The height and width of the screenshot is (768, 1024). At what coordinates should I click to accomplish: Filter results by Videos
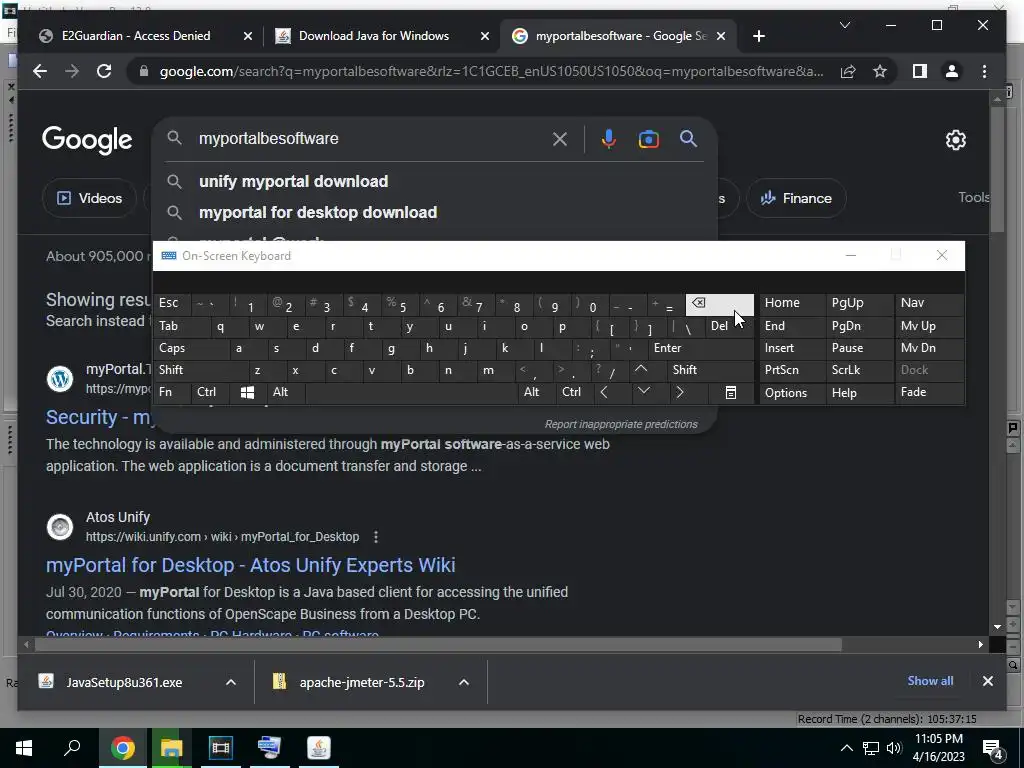[89, 198]
